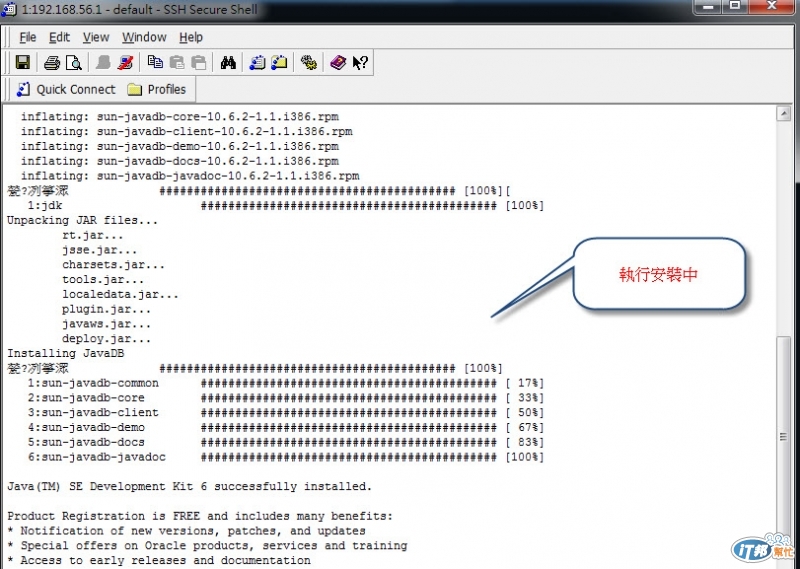Click the Profiles button label
This screenshot has height=569, width=800.
[166, 89]
